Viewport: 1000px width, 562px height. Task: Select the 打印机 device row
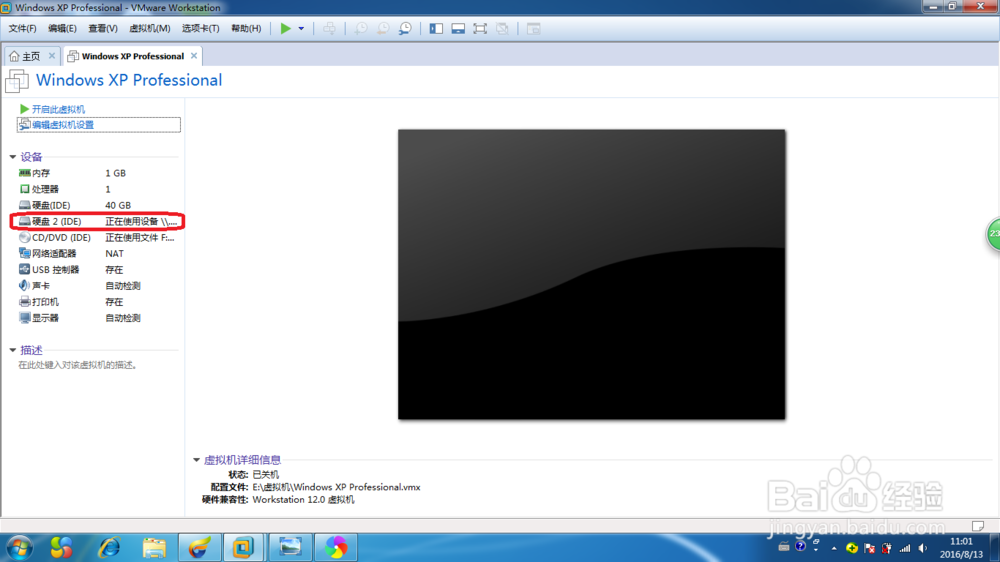97,302
